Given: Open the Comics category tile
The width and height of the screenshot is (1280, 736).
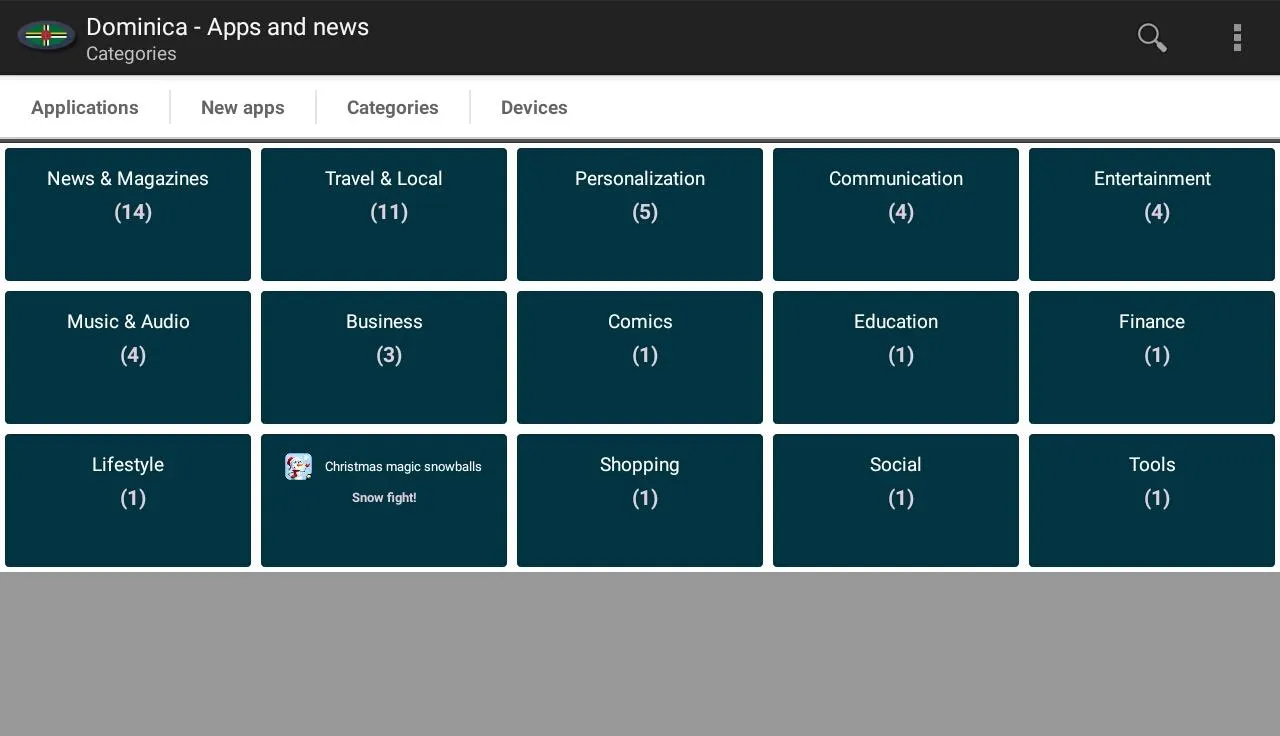Looking at the screenshot, I should (x=640, y=357).
